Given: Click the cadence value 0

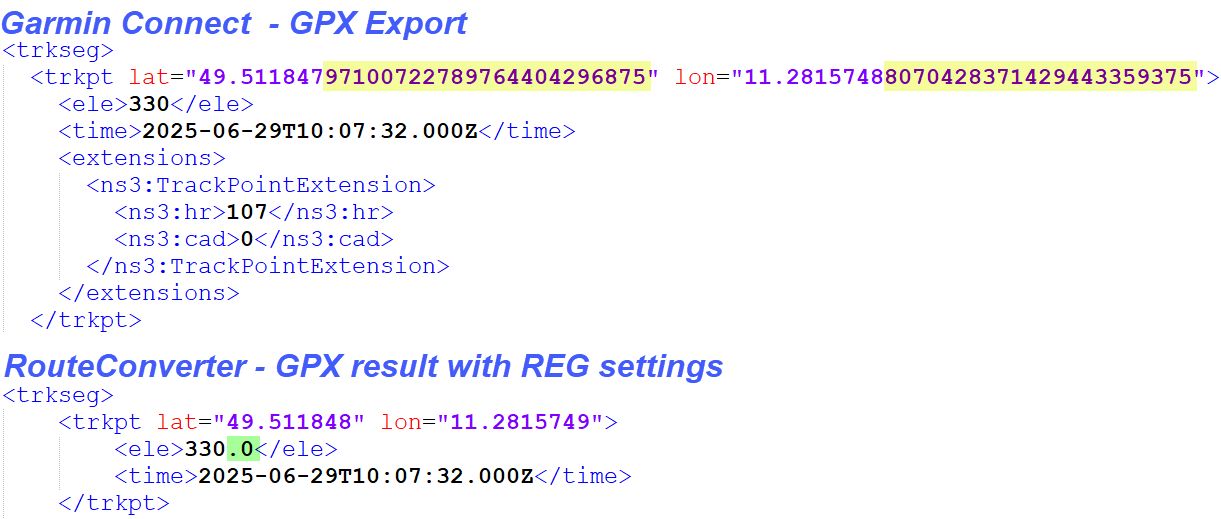Looking at the screenshot, I should coord(246,239).
